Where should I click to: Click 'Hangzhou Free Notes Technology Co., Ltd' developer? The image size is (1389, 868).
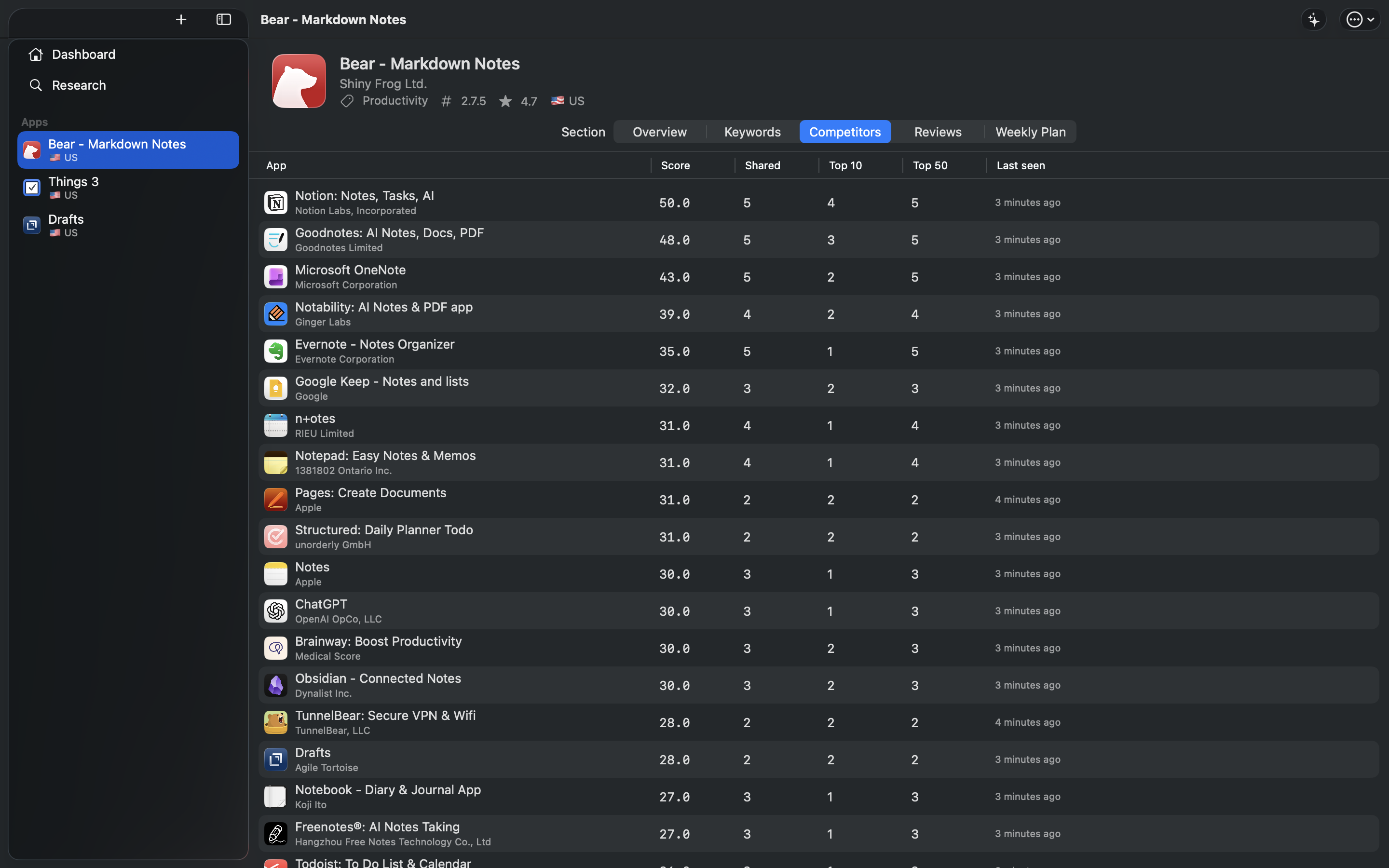click(393, 842)
